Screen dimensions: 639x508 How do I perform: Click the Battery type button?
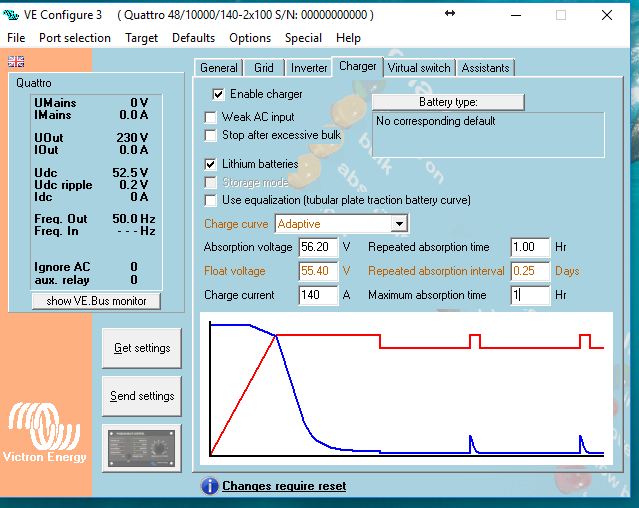[x=448, y=102]
